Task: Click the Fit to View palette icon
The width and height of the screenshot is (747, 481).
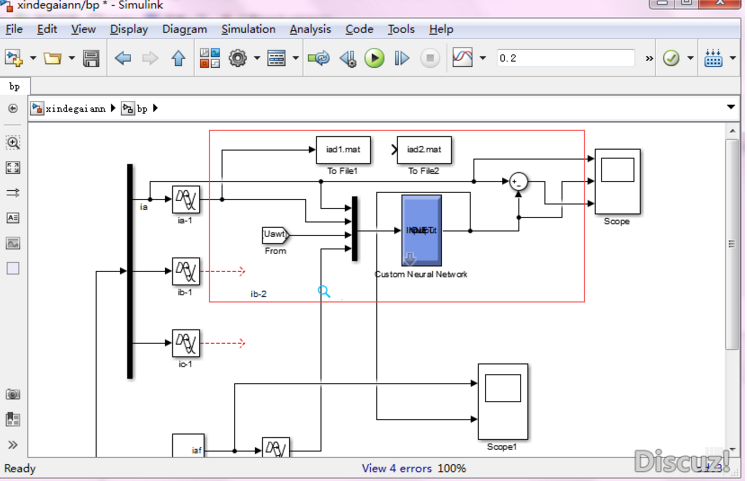Action: click(x=13, y=168)
